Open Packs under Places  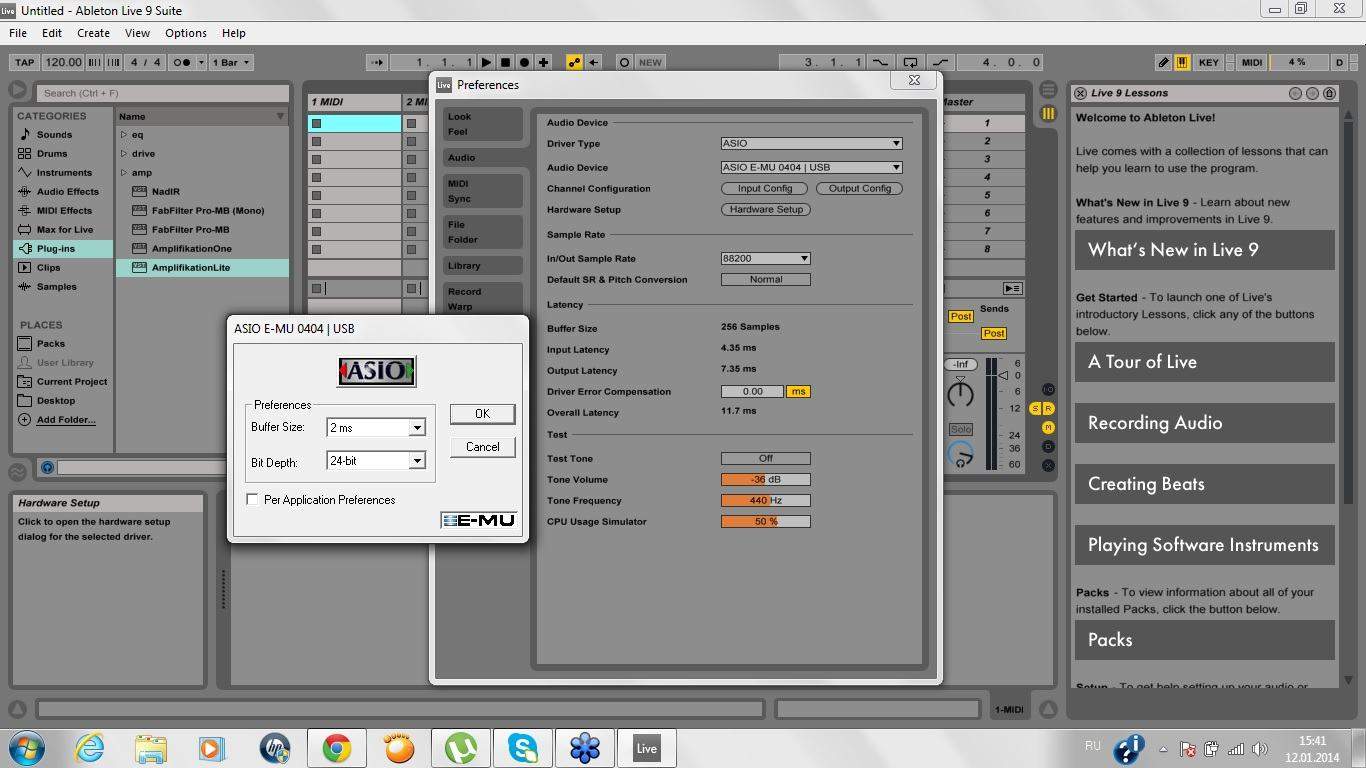(51, 344)
